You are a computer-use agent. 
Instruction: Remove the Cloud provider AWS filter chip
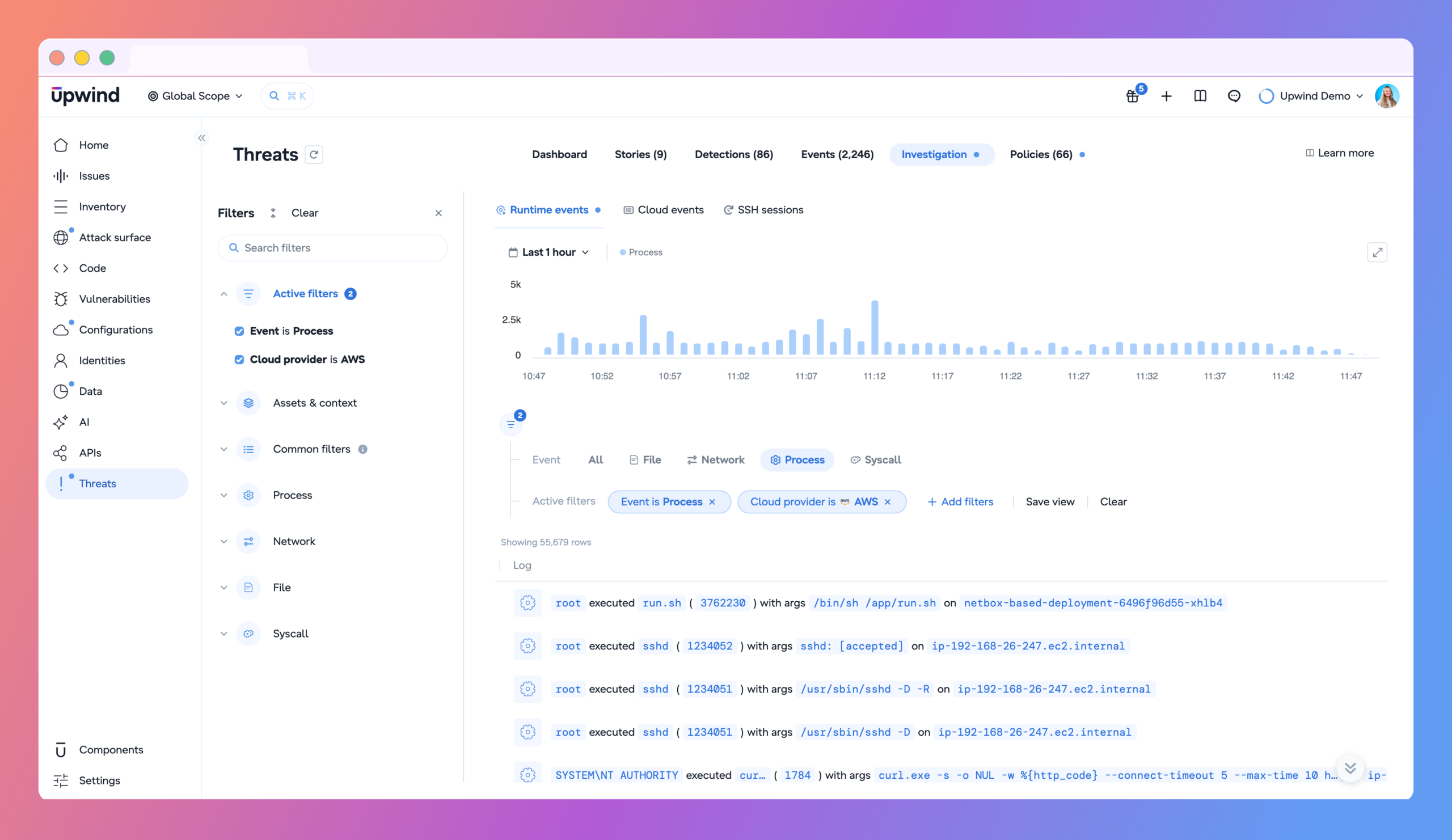click(887, 502)
